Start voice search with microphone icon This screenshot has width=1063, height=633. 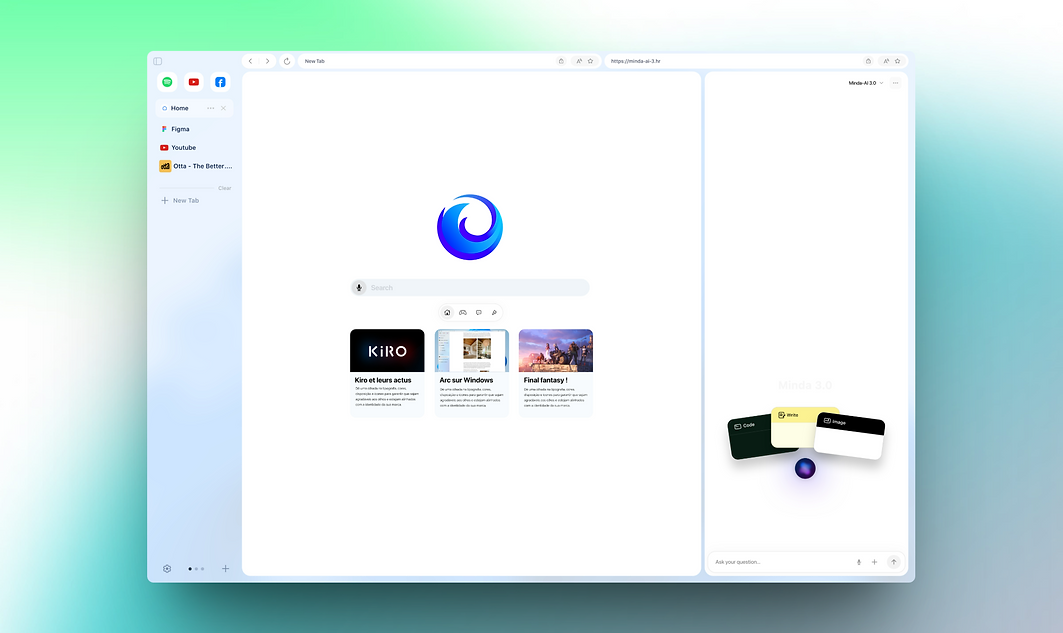359,287
